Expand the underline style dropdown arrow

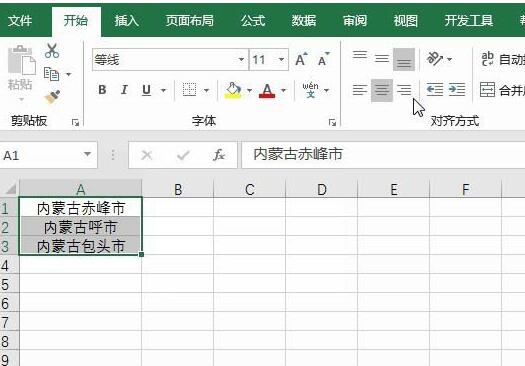[163, 90]
